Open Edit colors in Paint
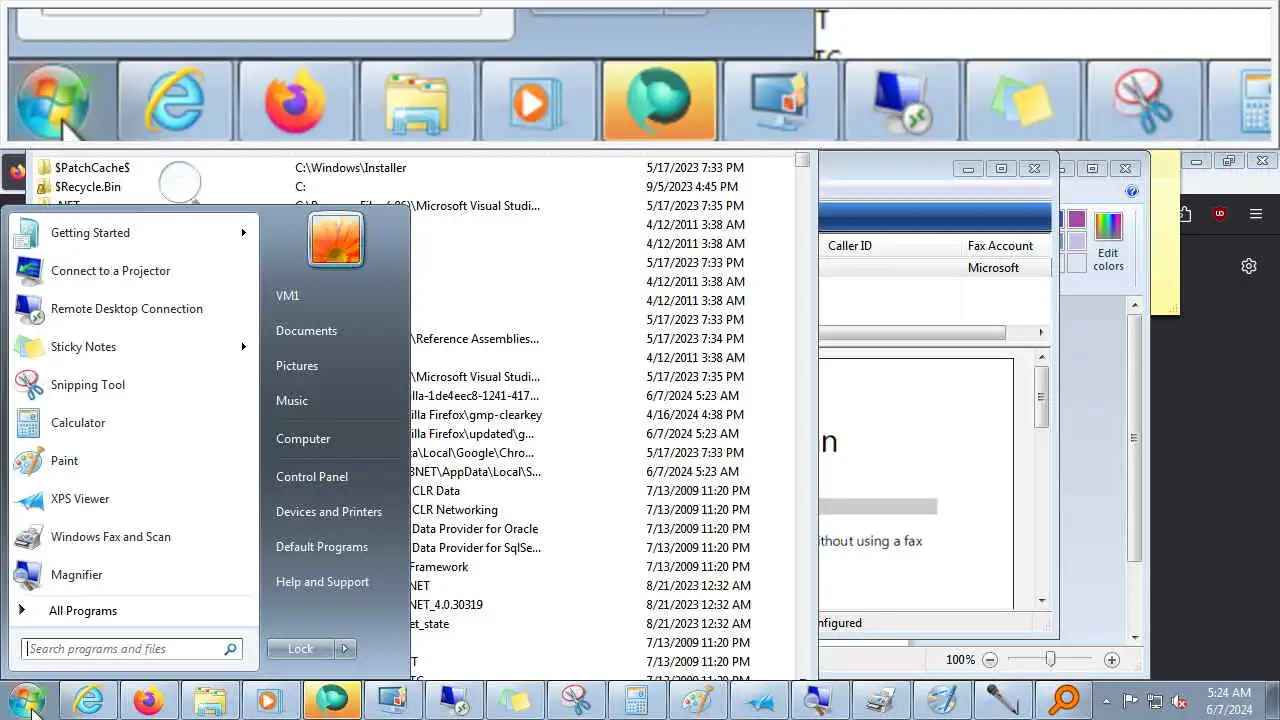Viewport: 1280px width, 720px height. click(1108, 240)
